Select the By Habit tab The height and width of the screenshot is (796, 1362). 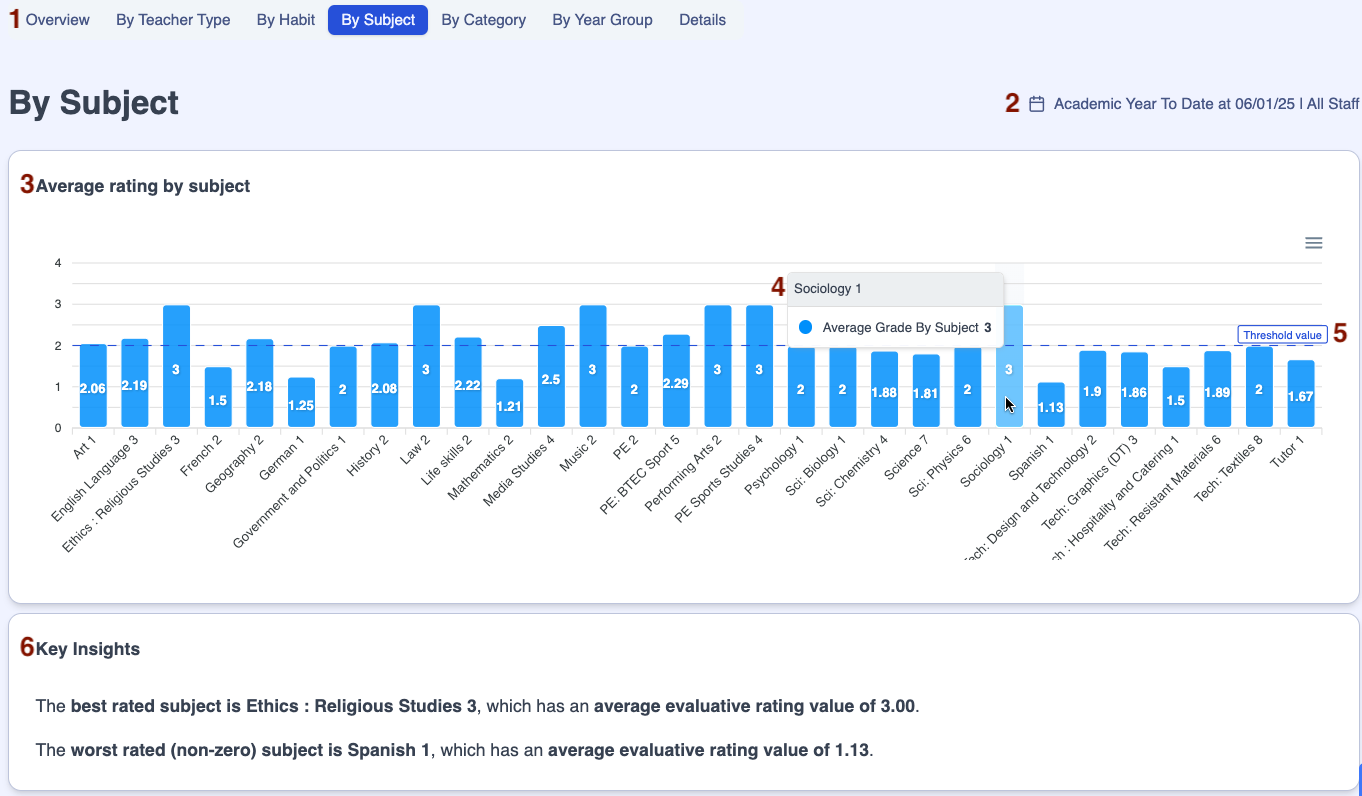286,20
